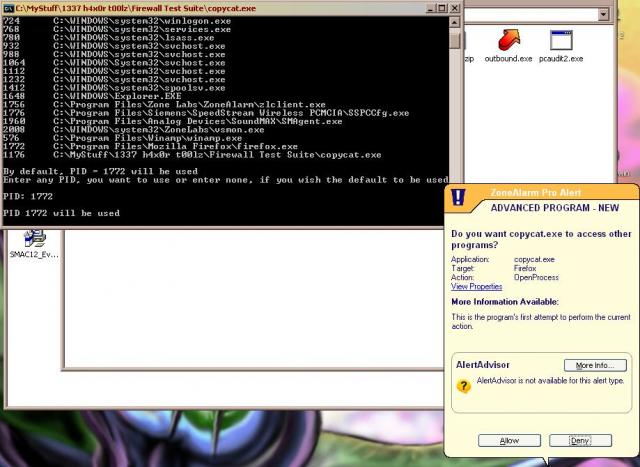Click the services.exe process line
The image size is (640, 467).
click(x=117, y=29)
